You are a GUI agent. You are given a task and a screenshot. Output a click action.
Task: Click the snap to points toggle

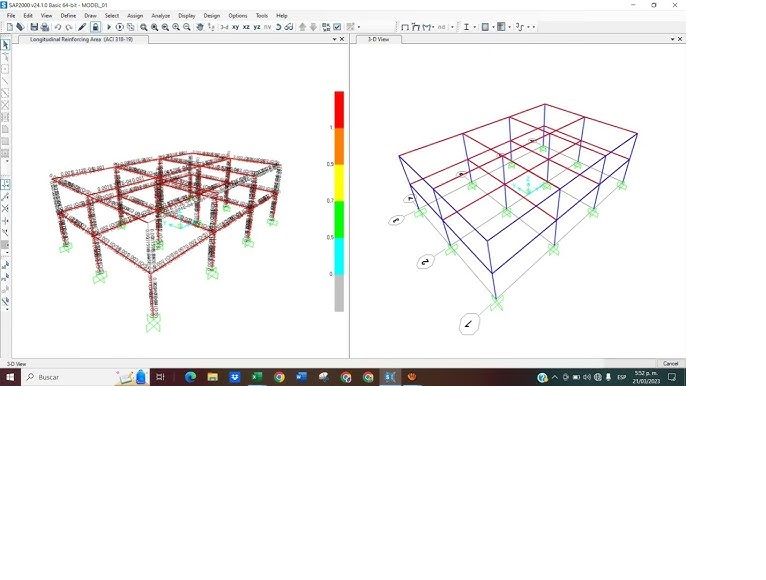[x=5, y=184]
